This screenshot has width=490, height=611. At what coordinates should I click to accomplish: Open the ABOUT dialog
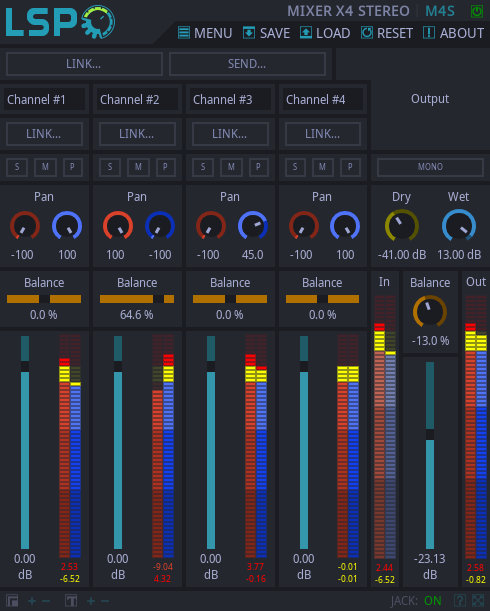click(x=453, y=33)
